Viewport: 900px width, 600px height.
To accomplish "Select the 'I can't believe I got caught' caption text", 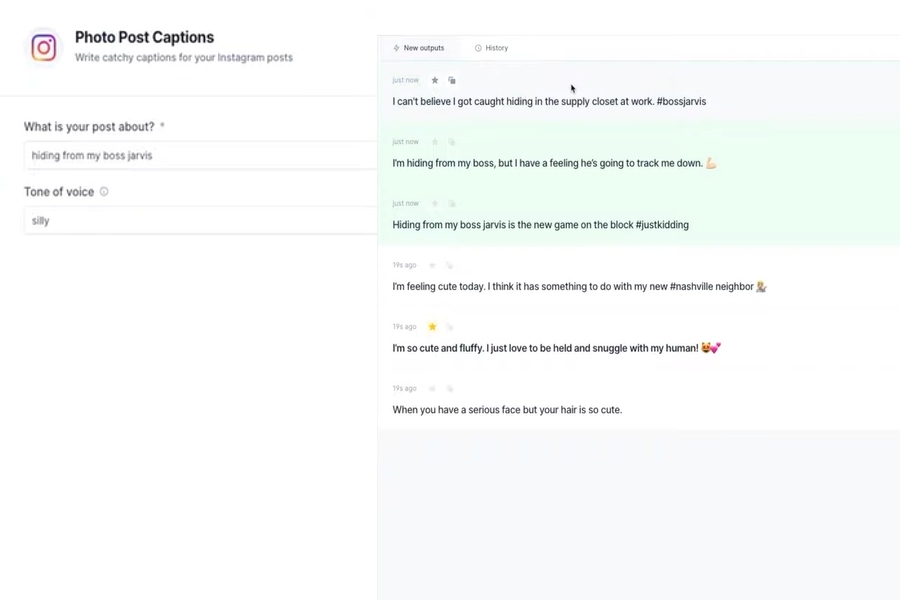I will pos(549,102).
